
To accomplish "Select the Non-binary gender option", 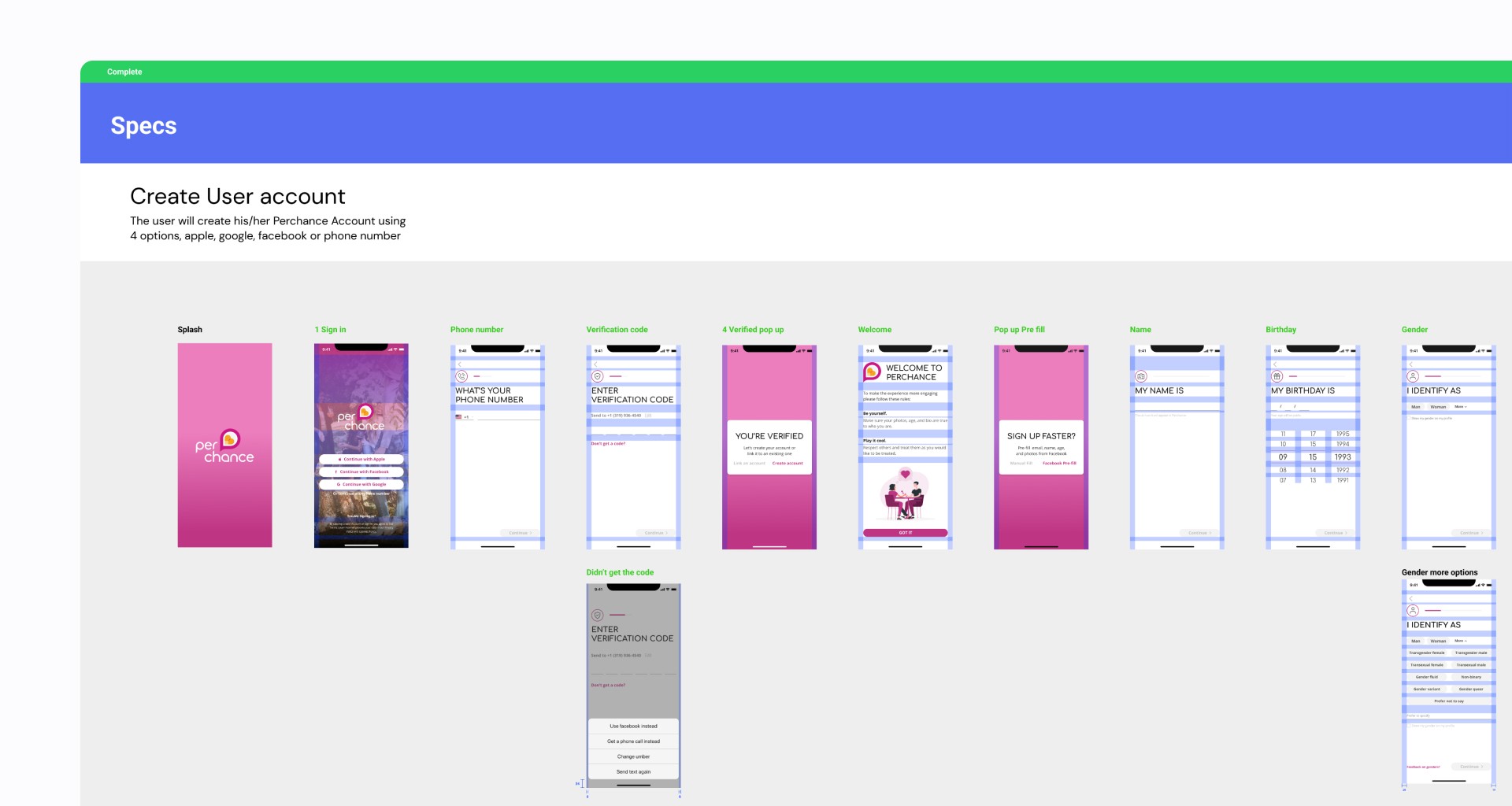I will tap(1472, 677).
